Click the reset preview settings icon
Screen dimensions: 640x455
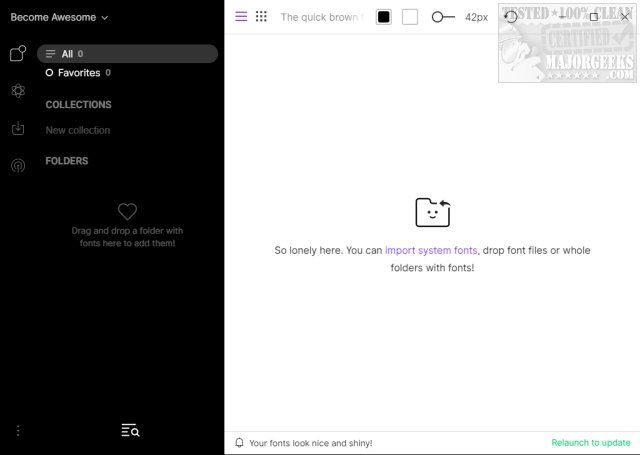tap(510, 17)
